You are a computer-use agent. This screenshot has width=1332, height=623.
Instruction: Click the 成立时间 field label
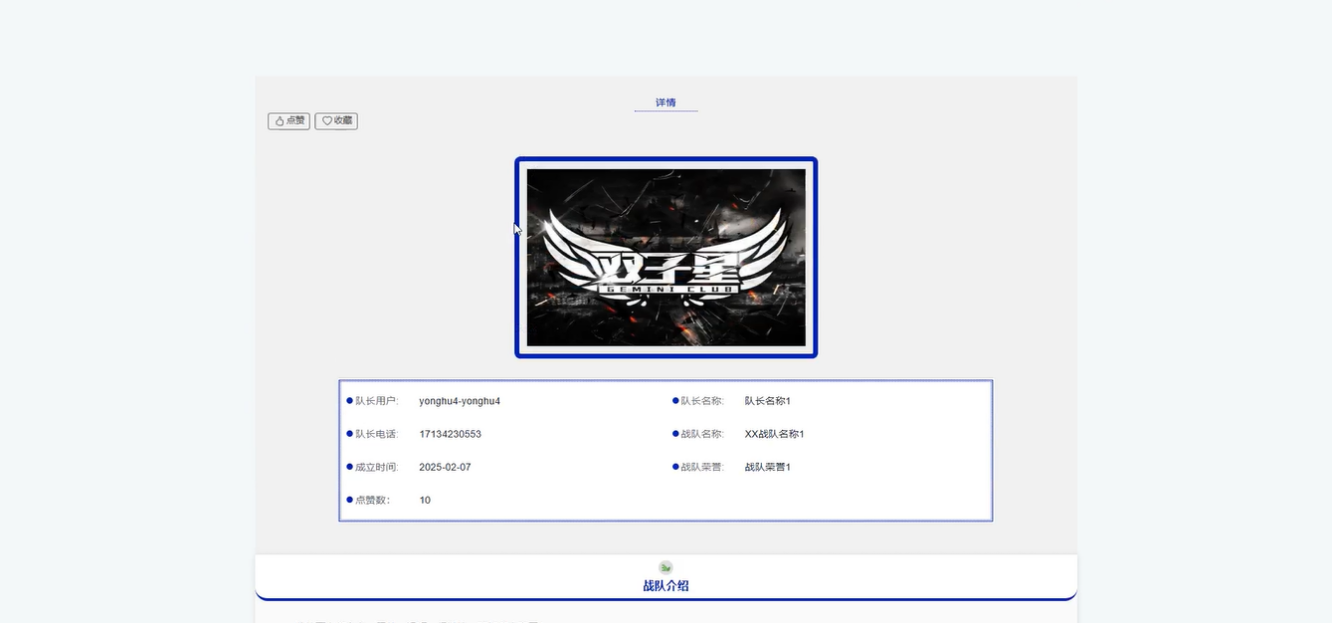tap(377, 467)
